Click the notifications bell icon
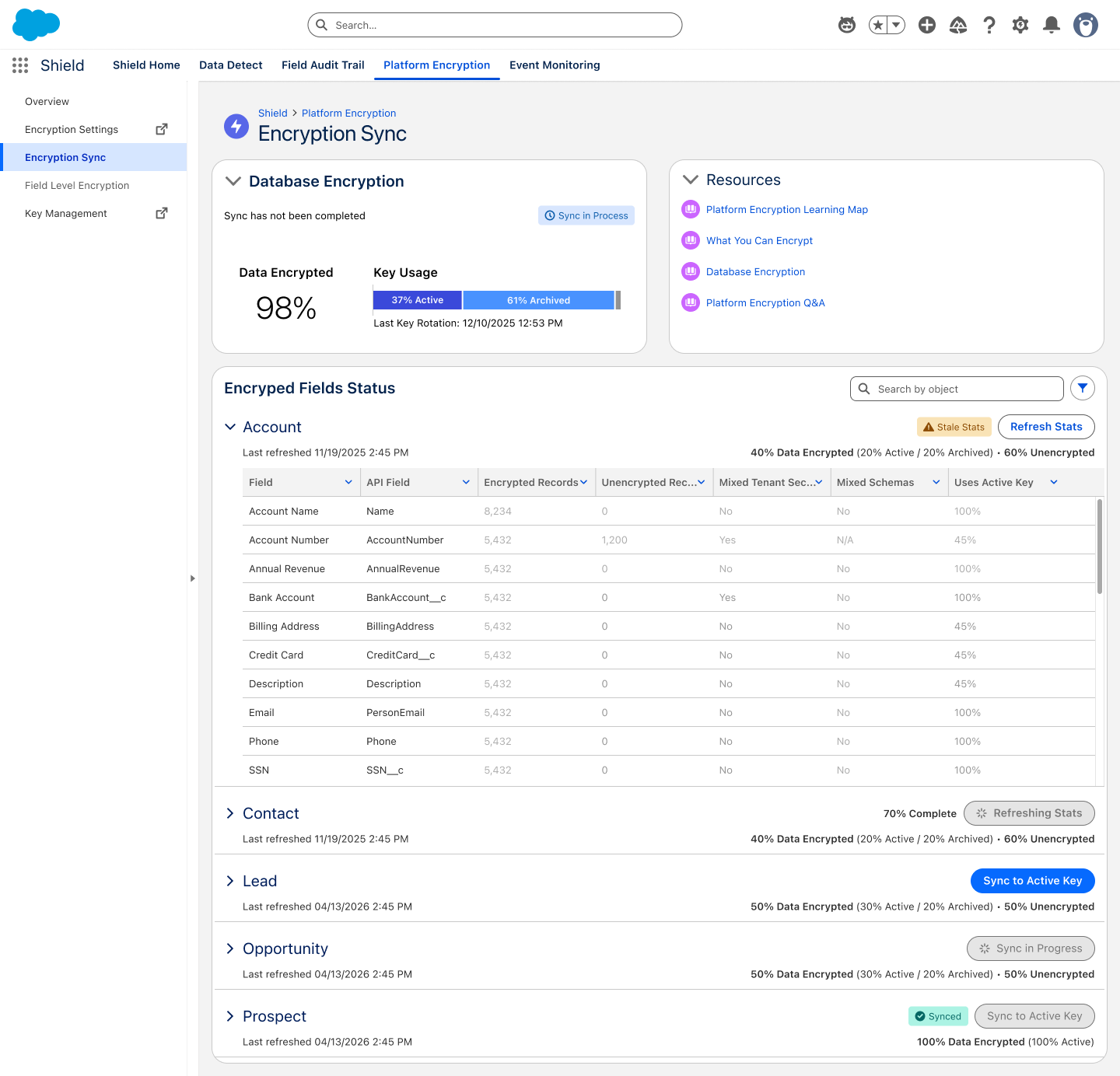Screen dimensions: 1120x1076 pyautogui.click(x=1052, y=25)
